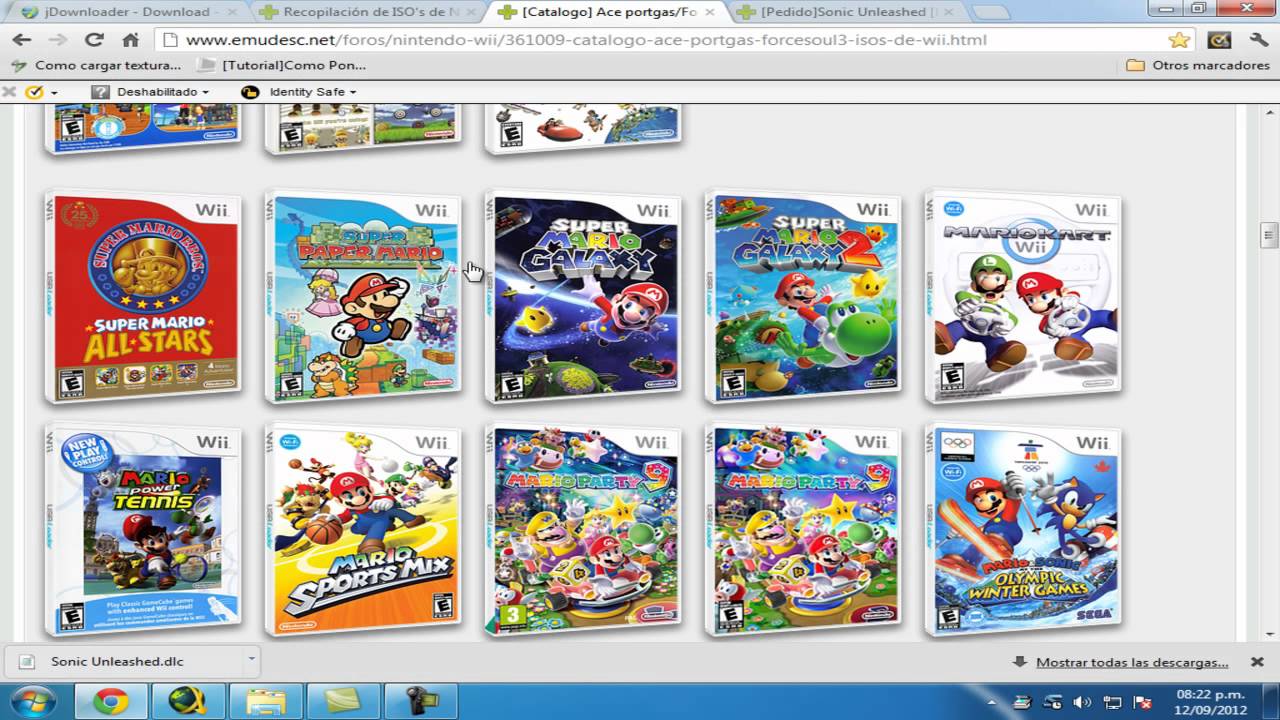Image resolution: width=1280 pixels, height=720 pixels.
Task: Open the Super Paper Mario cover
Action: pyautogui.click(x=363, y=297)
